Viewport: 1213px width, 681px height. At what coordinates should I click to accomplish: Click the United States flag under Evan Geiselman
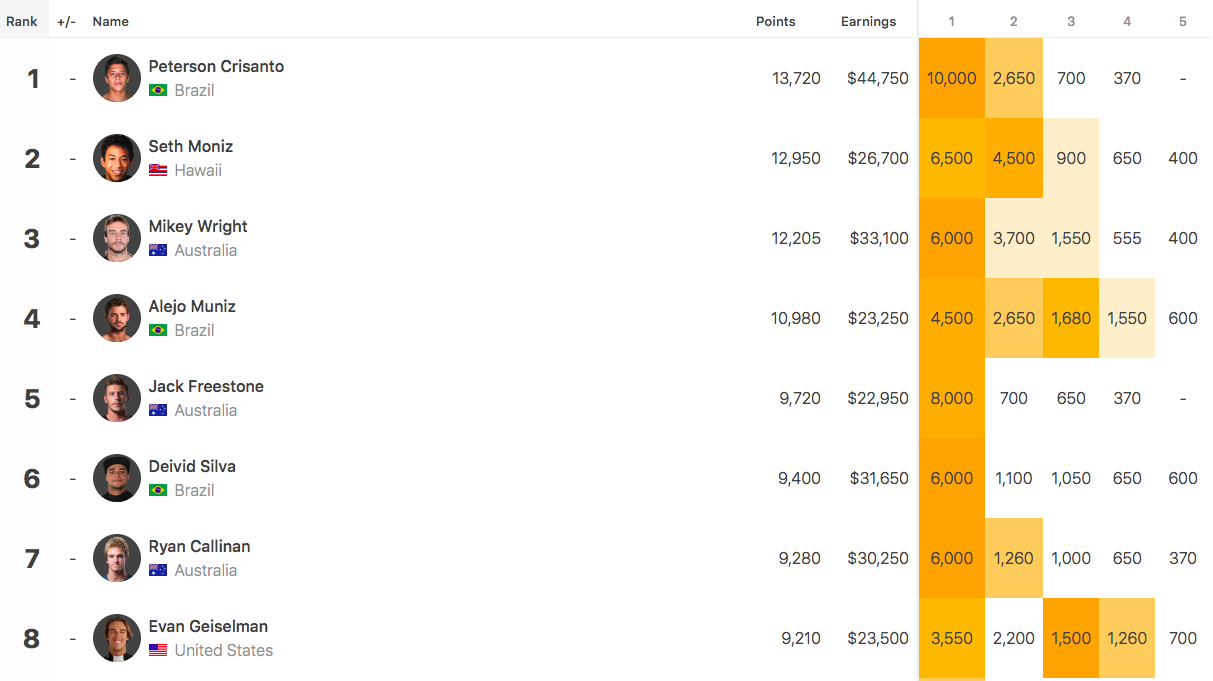coord(158,650)
